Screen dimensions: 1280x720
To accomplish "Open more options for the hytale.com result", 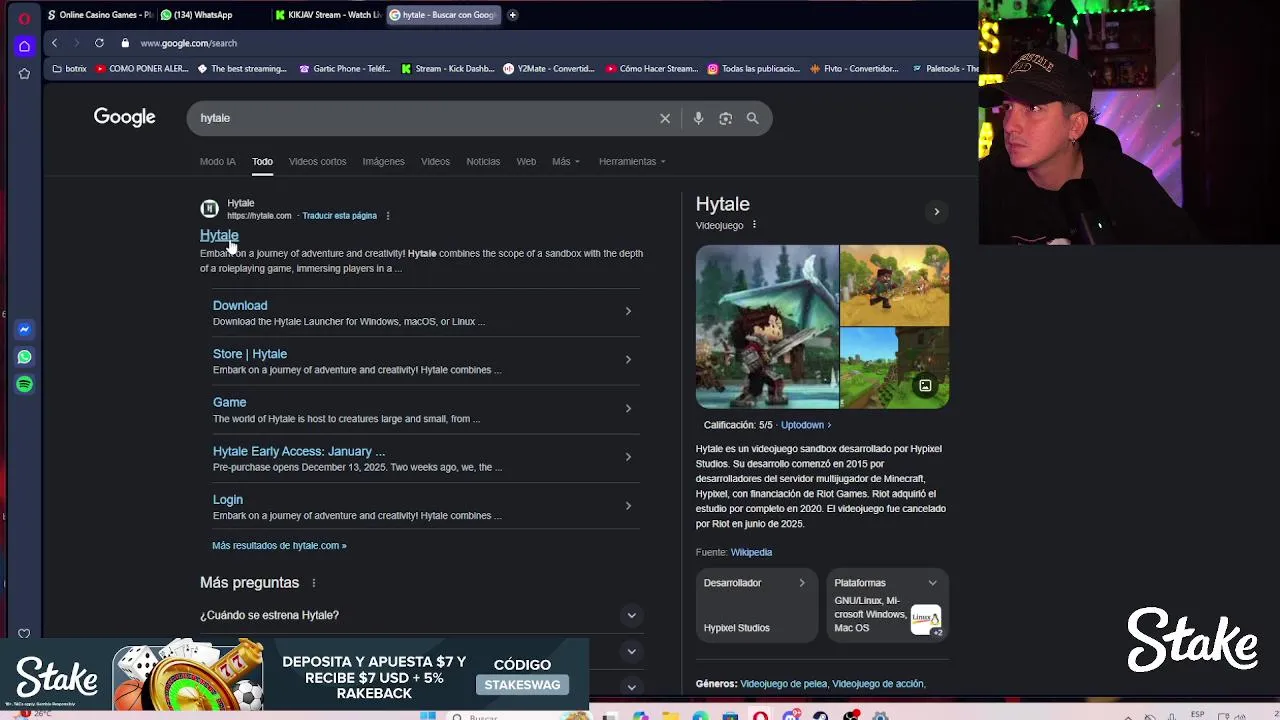I will [x=388, y=216].
